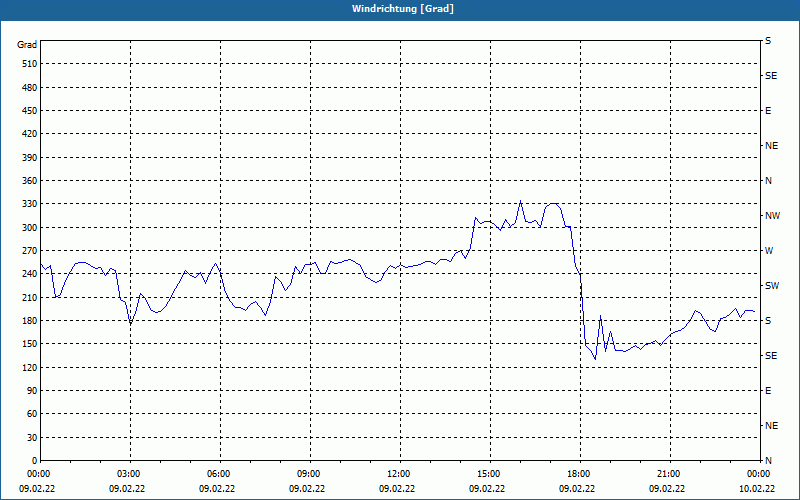Click the 300 degree axis label
800x500 pixels.
click(30, 228)
